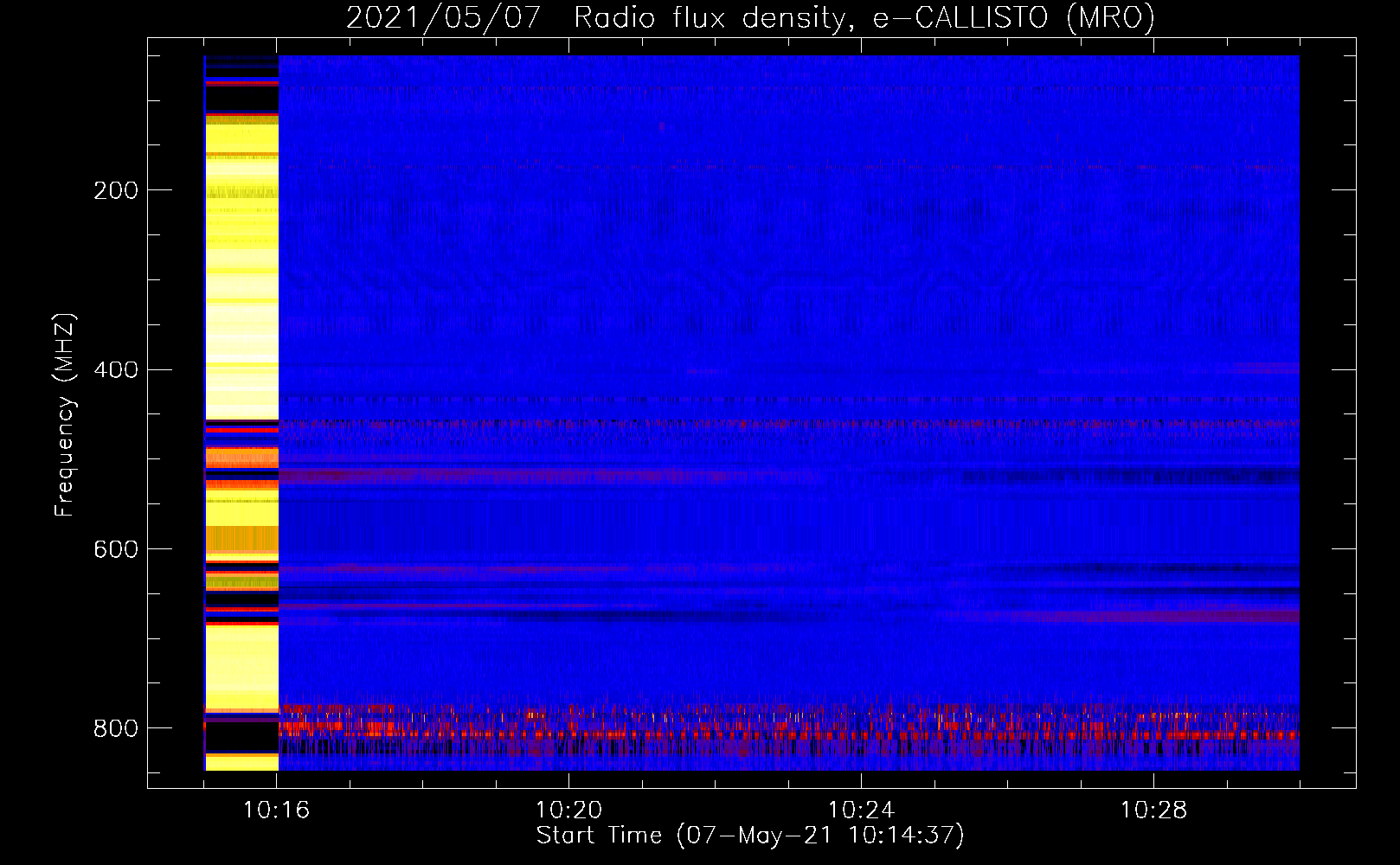
Task: Select the 600 MHz frequency tick label
Action: pos(115,550)
